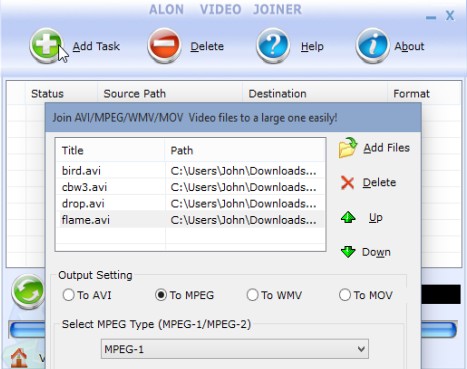467x369 pixels.
Task: Select the To WMV output option
Action: coord(252,295)
